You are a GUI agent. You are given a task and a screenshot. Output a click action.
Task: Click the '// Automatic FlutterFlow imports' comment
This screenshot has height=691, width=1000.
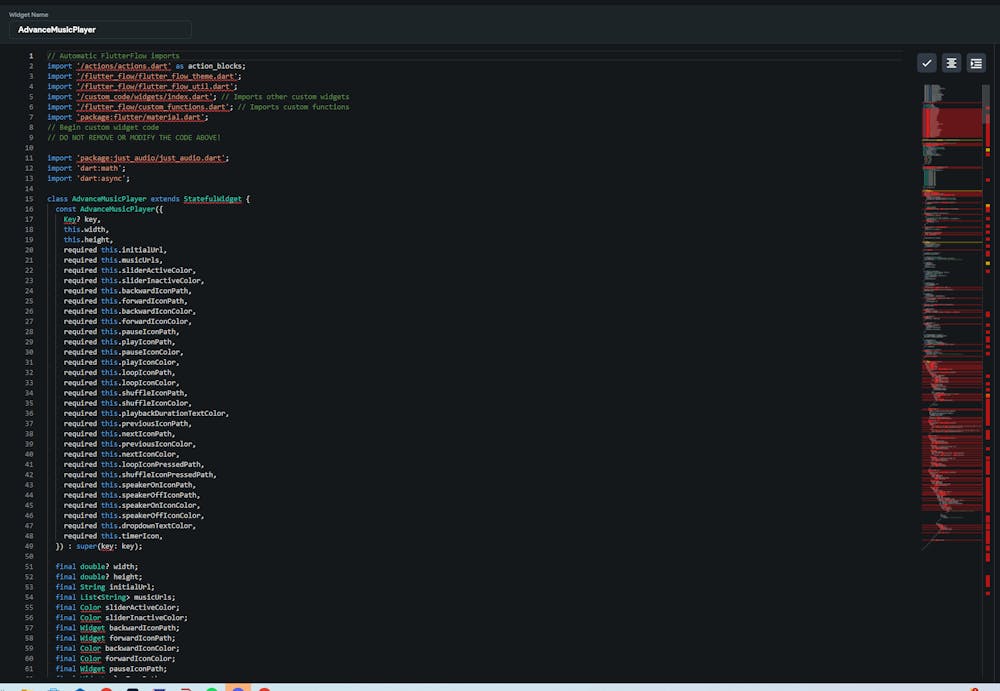[113, 56]
